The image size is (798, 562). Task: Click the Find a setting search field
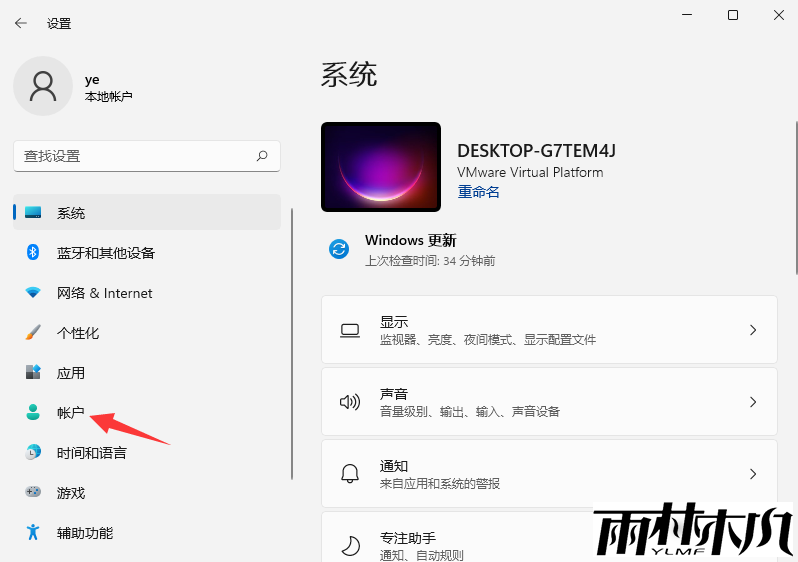tap(135, 156)
